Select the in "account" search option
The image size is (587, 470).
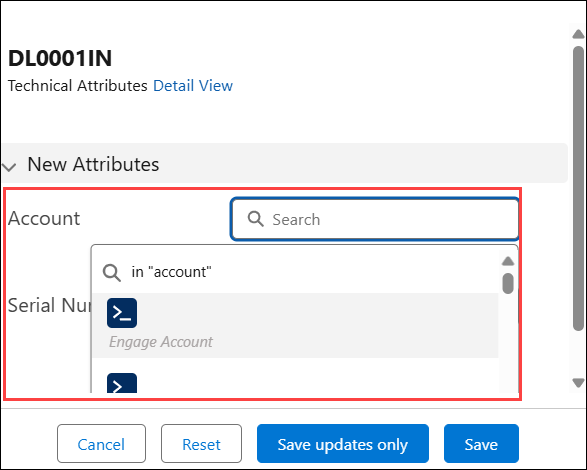point(295,272)
